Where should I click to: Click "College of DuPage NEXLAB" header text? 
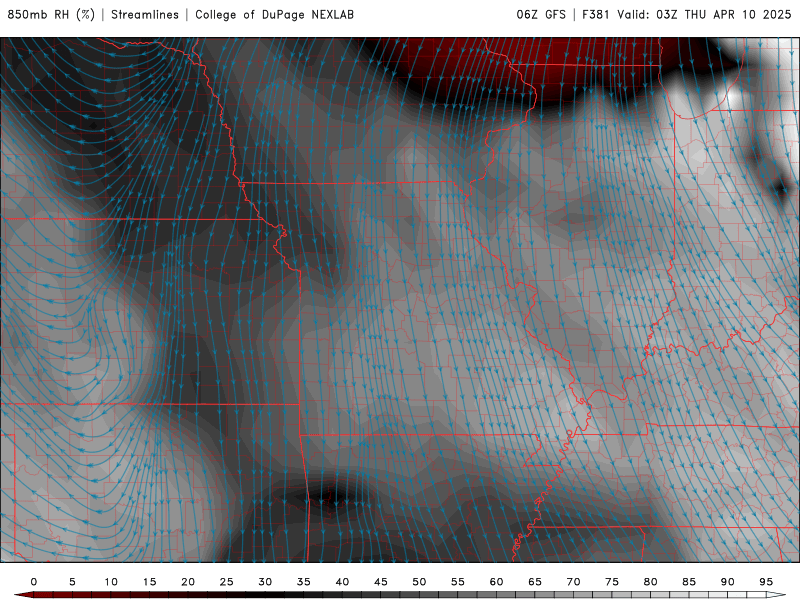274,15
